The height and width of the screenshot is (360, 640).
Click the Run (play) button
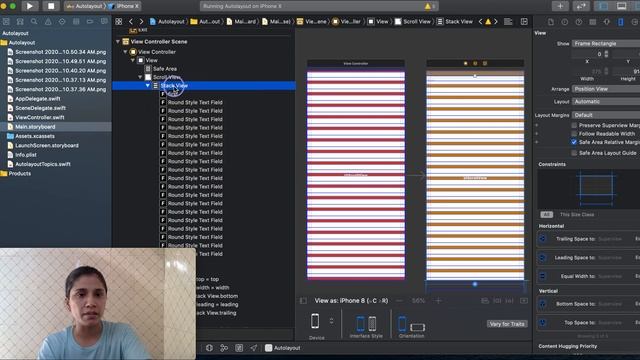30,6
